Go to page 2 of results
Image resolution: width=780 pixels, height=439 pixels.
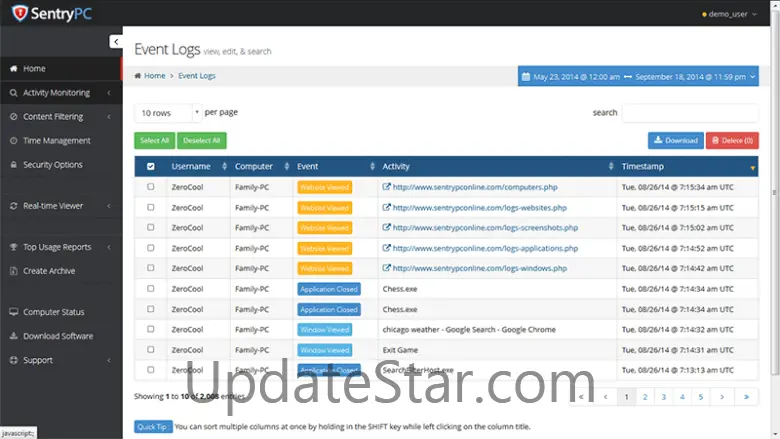tap(645, 397)
